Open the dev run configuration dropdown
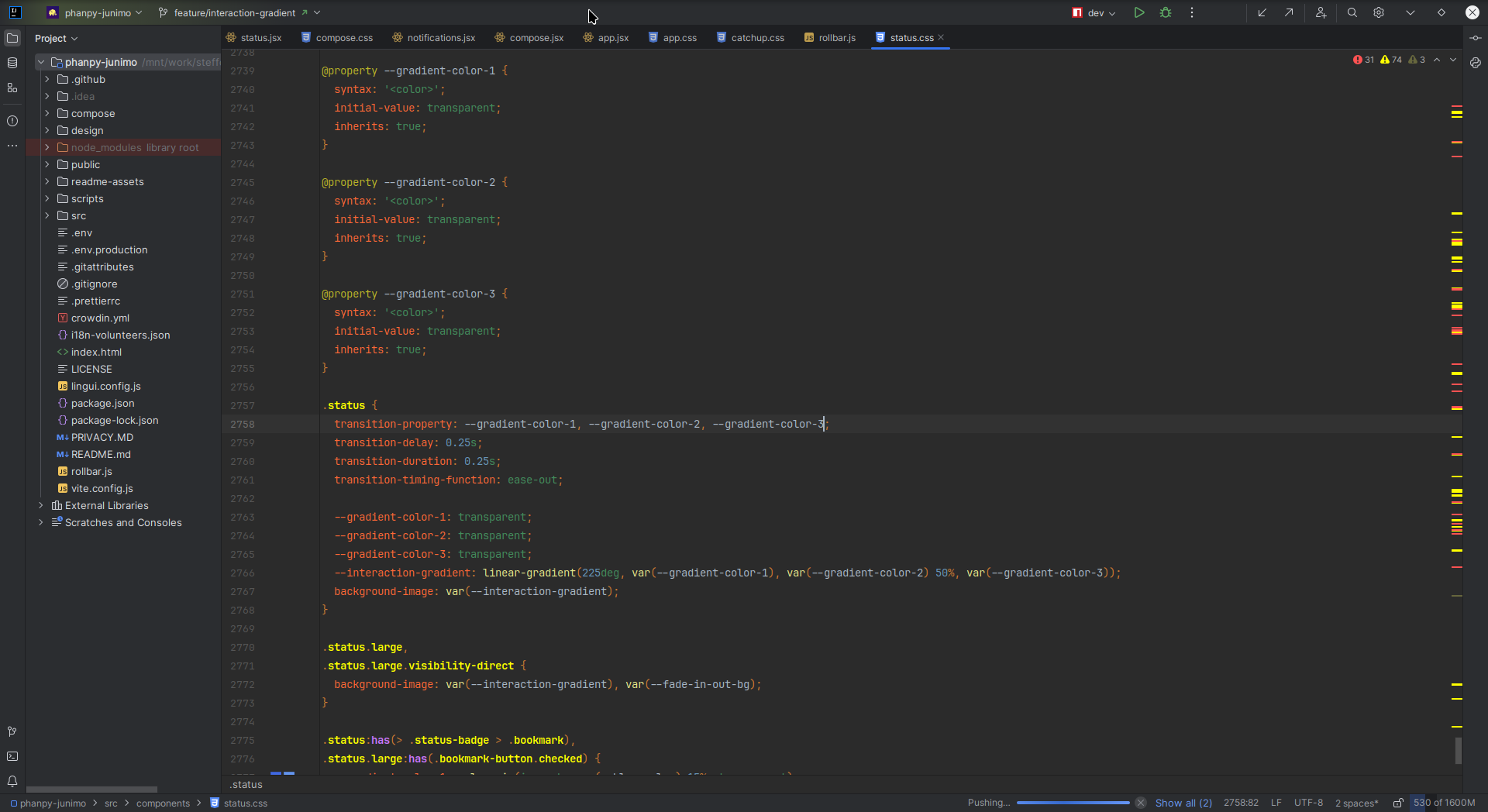 1094,12
